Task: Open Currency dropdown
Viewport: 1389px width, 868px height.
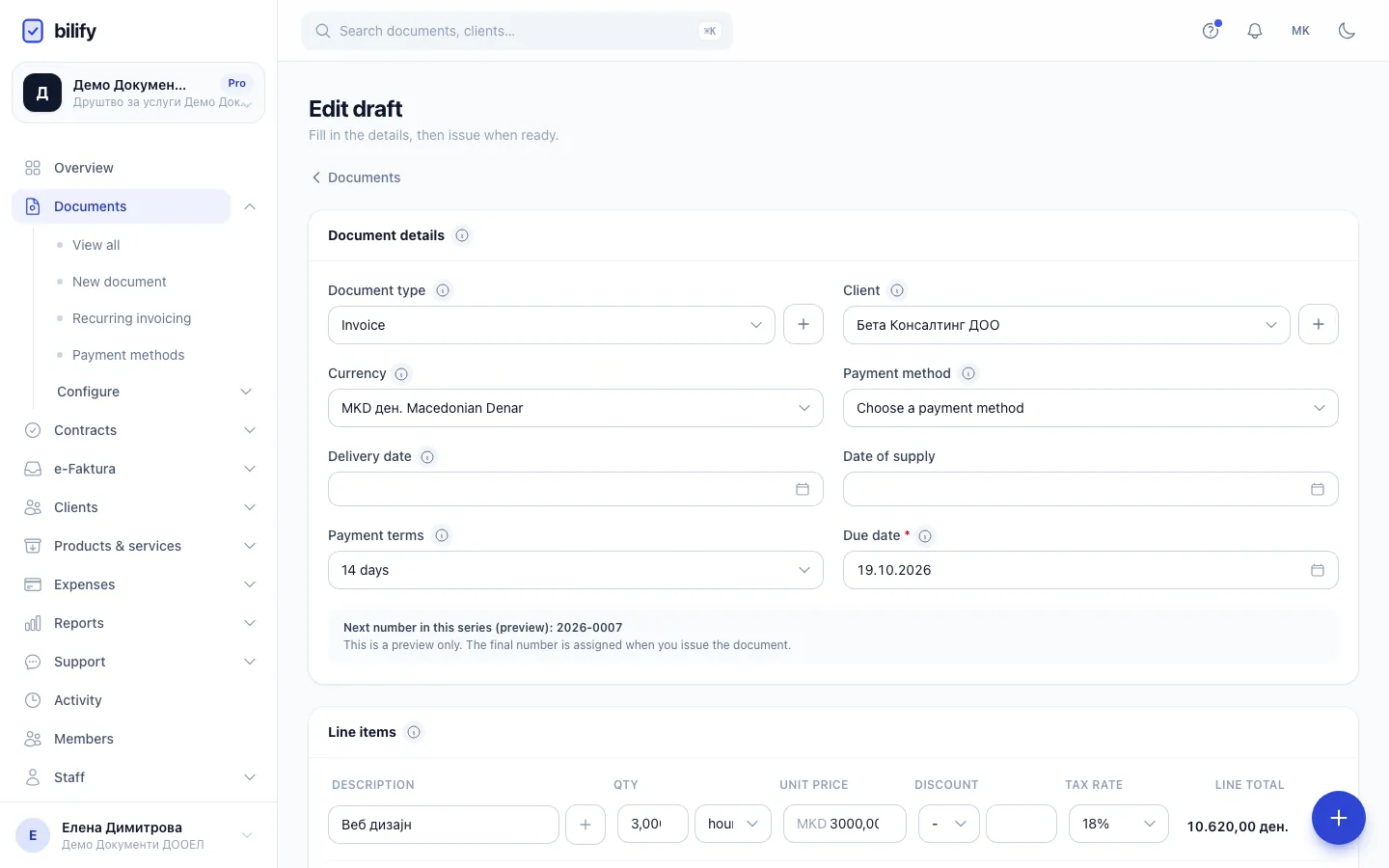Action: pos(576,408)
